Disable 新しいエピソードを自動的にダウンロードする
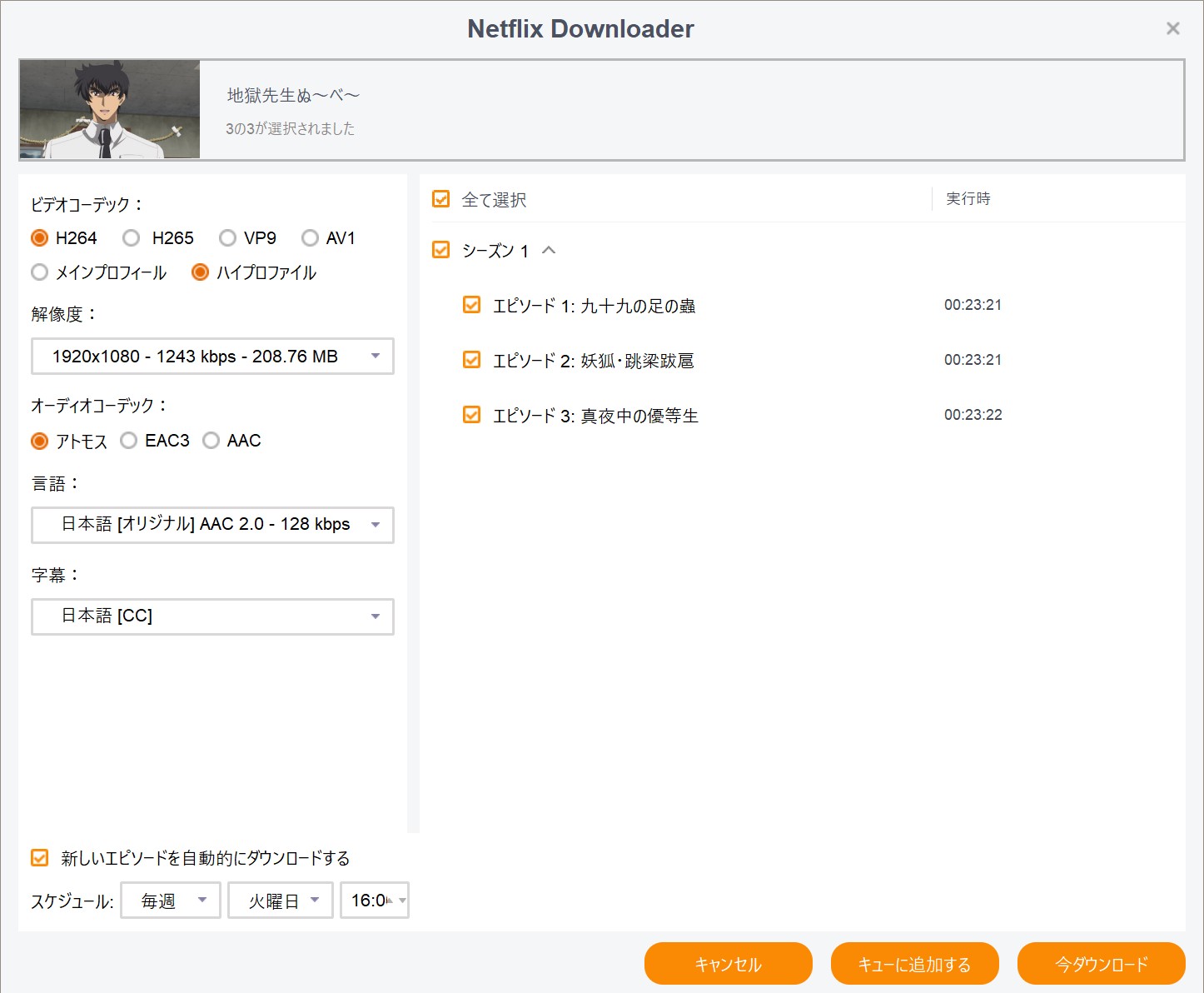The width and height of the screenshot is (1204, 993). click(39, 857)
